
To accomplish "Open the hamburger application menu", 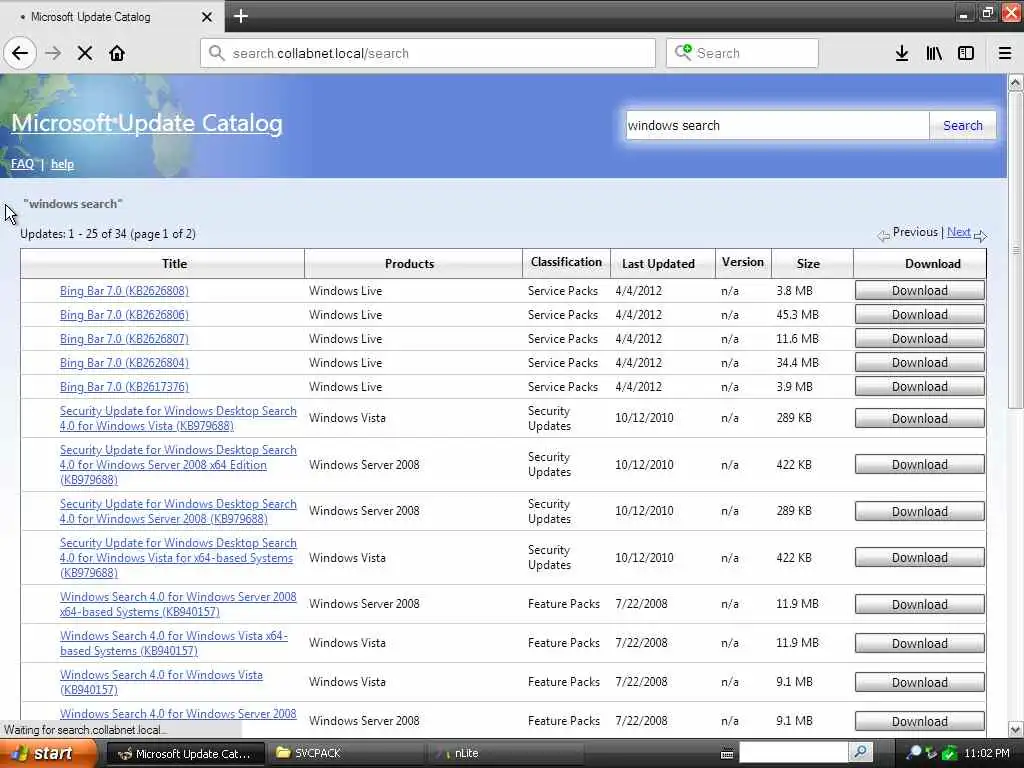I will [x=1005, y=53].
